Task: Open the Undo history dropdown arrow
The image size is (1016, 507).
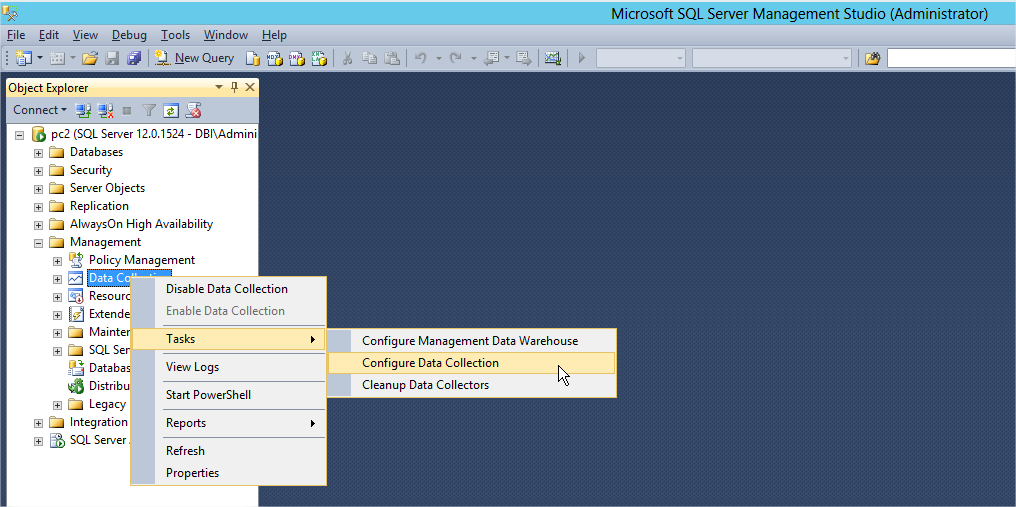Action: [x=438, y=58]
